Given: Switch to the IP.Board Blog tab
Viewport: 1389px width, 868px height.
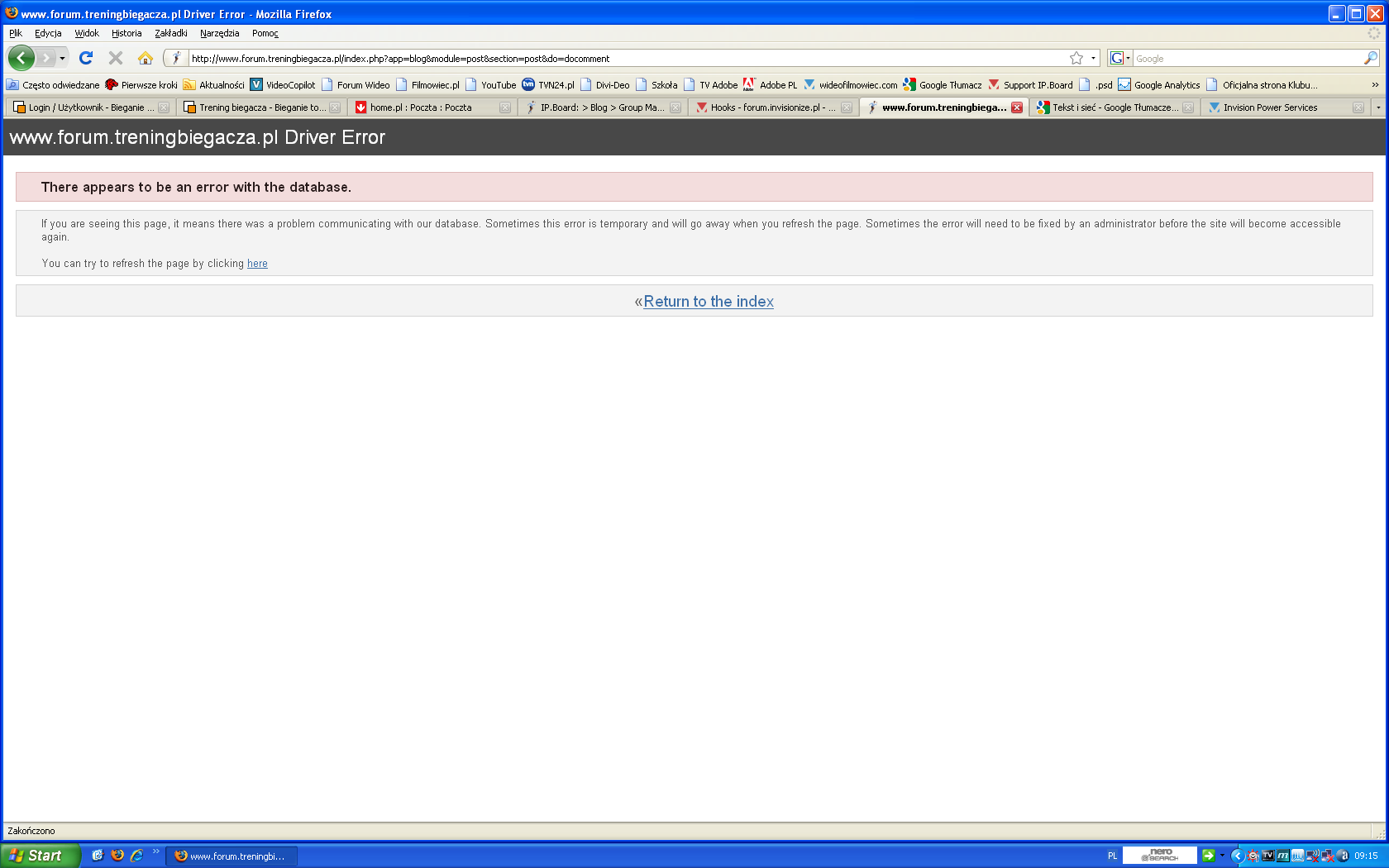Looking at the screenshot, I should 604,107.
